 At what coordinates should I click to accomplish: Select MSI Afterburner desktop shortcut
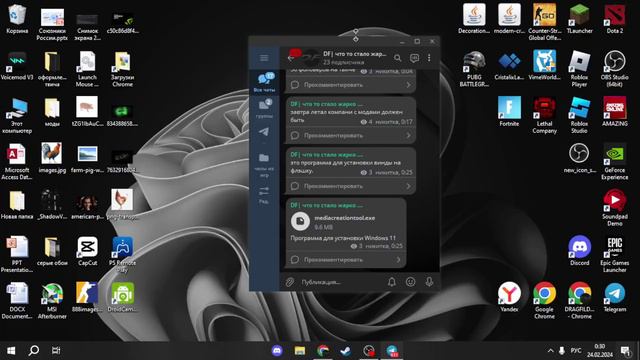pyautogui.click(x=52, y=301)
